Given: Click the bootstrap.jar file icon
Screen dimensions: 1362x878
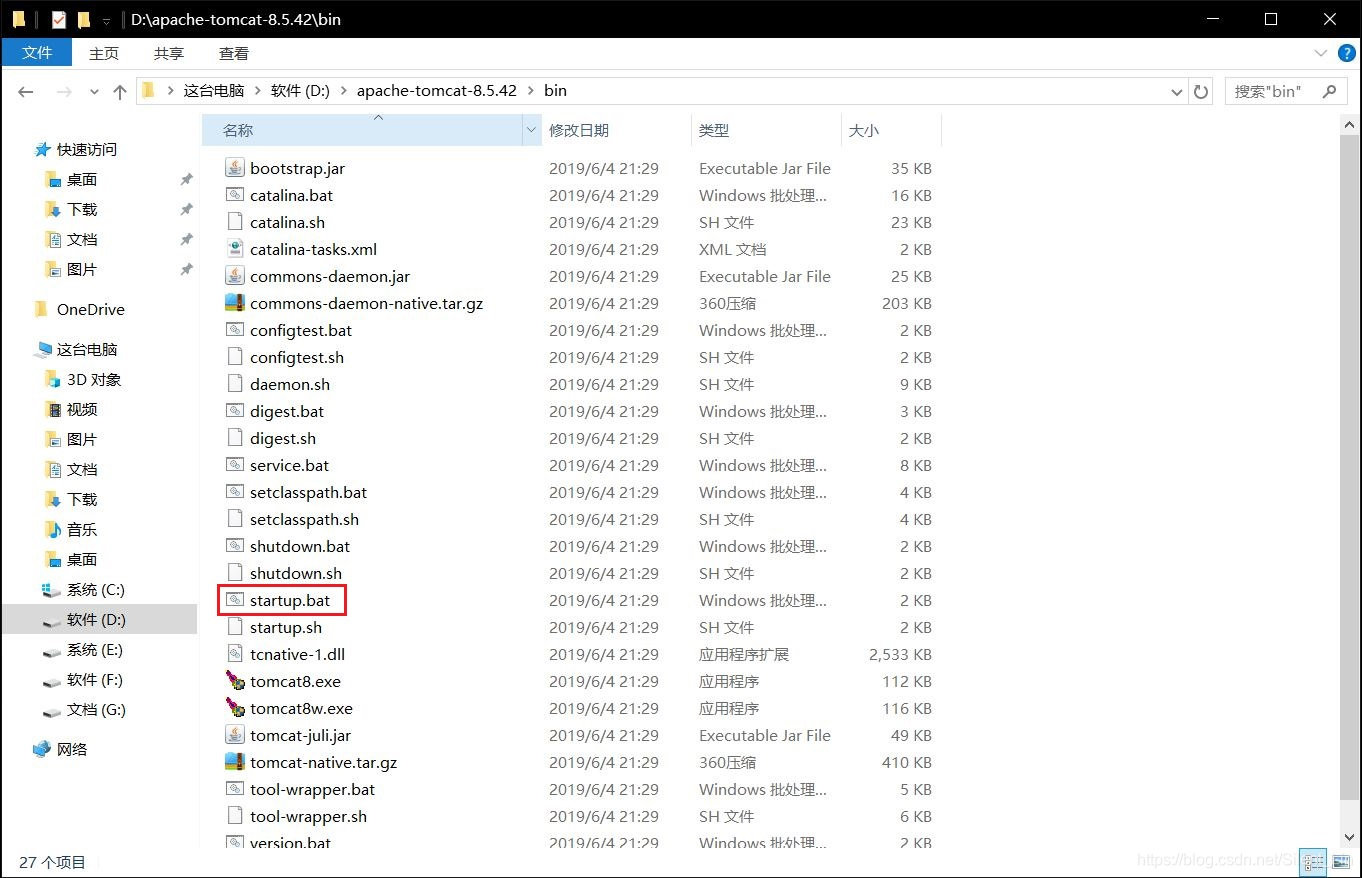Looking at the screenshot, I should [235, 168].
